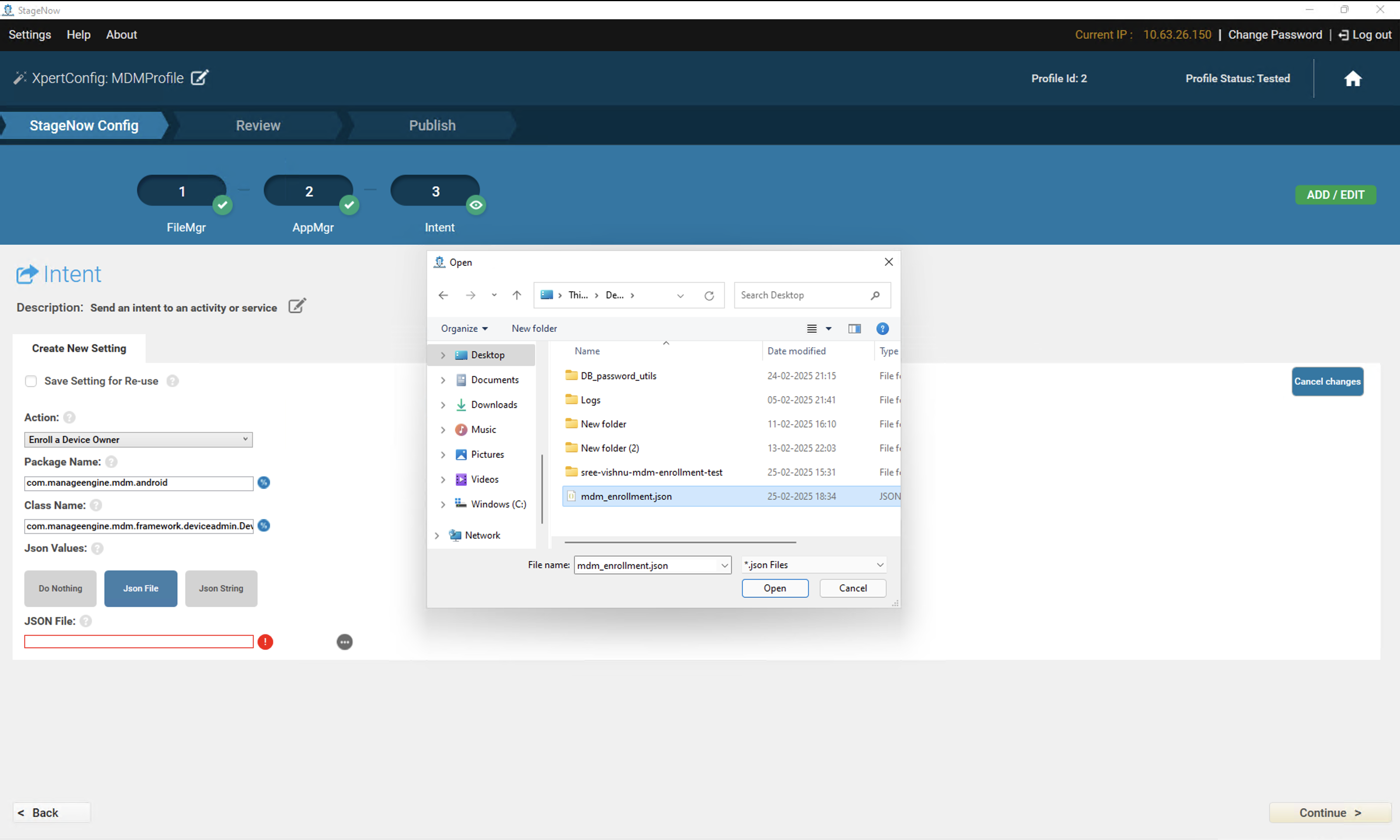Open the Settings menu
Image resolution: width=1400 pixels, height=840 pixels.
coord(30,35)
